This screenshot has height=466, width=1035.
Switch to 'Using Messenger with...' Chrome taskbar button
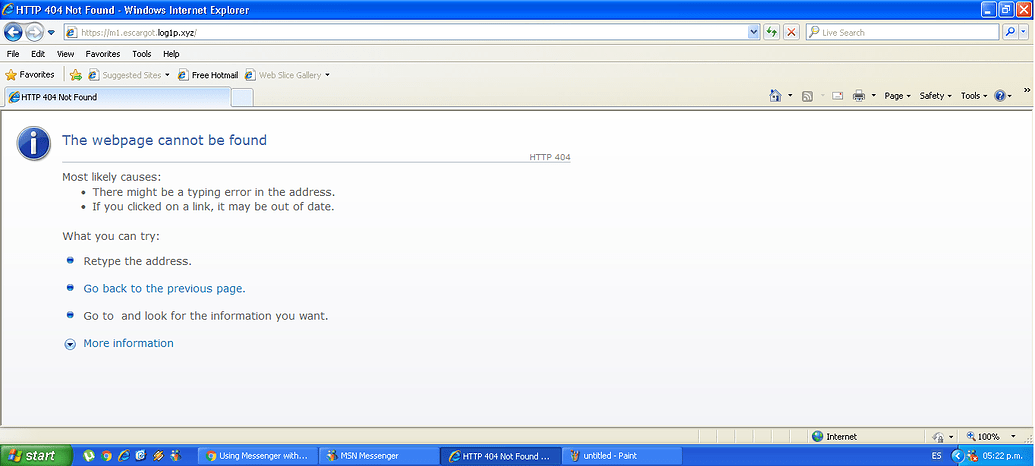click(257, 455)
